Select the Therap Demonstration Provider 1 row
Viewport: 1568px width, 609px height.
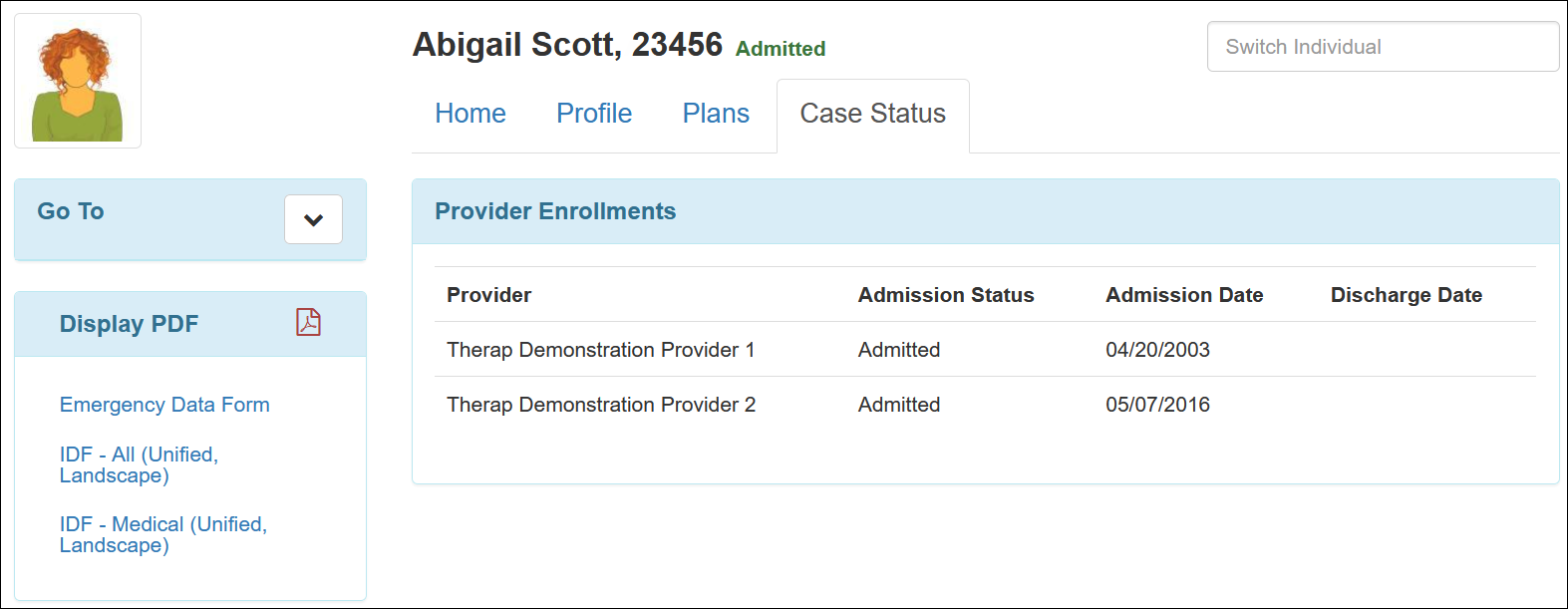tap(600, 350)
